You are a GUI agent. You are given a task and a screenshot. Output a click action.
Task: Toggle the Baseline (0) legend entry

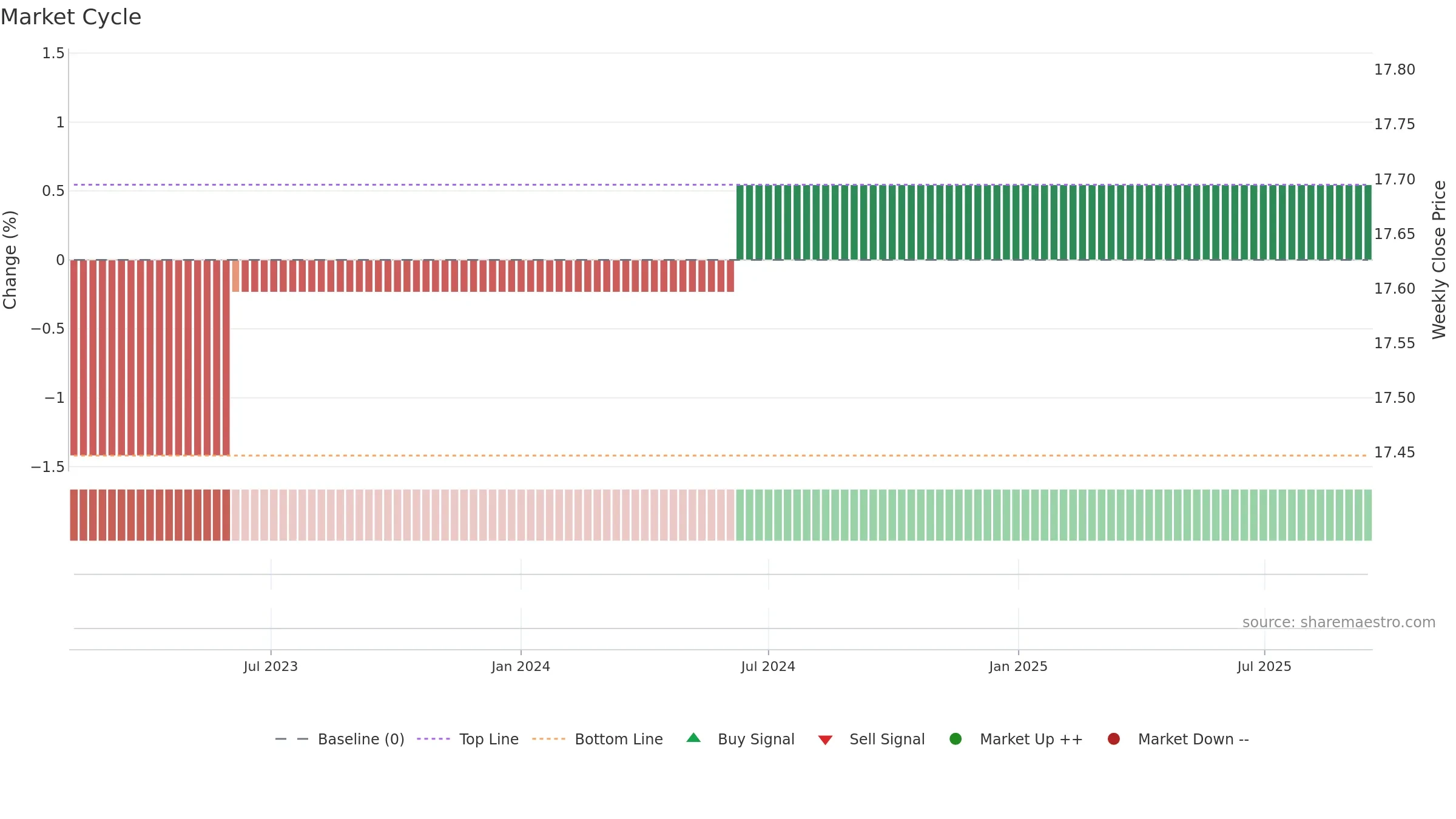340,739
